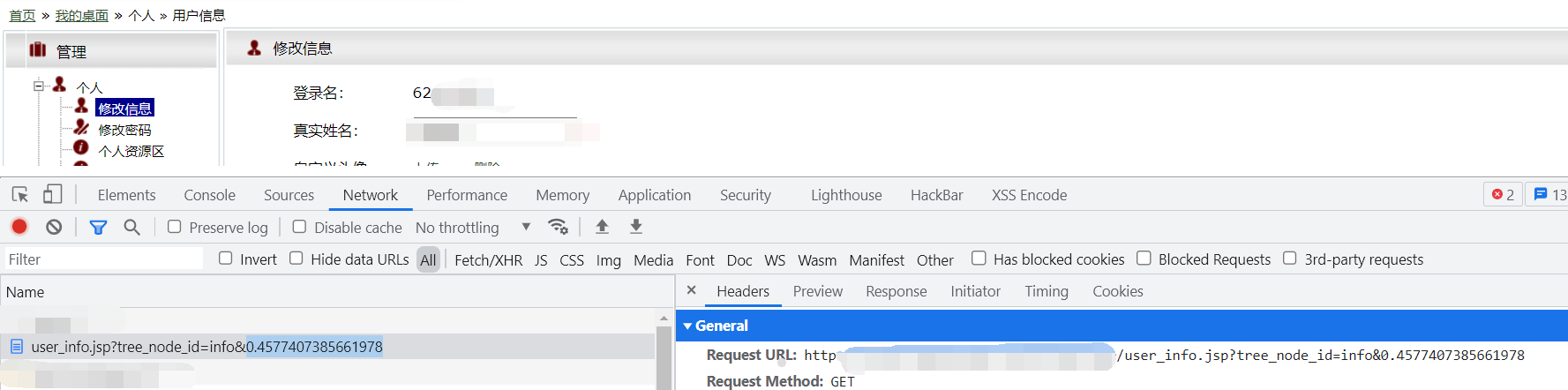Filter requests by CSS type
The height and width of the screenshot is (390, 1568).
coord(572,259)
